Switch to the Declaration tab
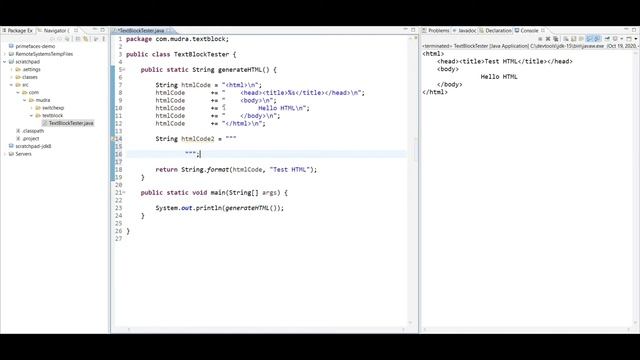 coord(495,31)
